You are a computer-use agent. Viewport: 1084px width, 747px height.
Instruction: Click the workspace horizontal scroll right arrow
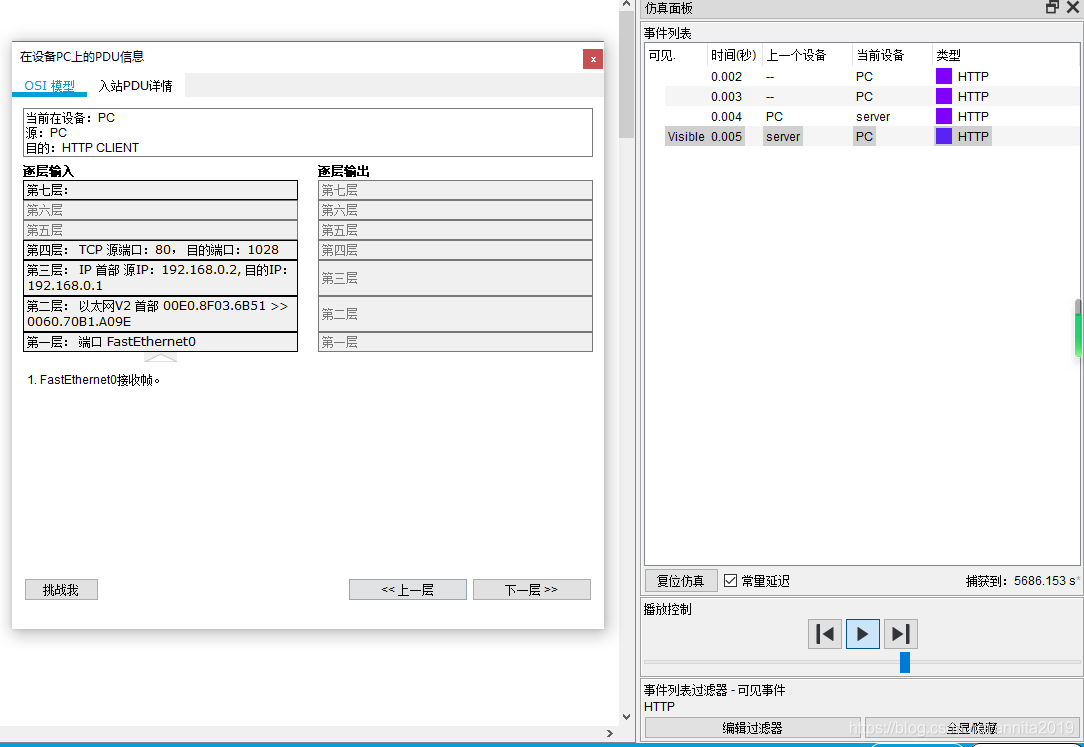coord(609,733)
